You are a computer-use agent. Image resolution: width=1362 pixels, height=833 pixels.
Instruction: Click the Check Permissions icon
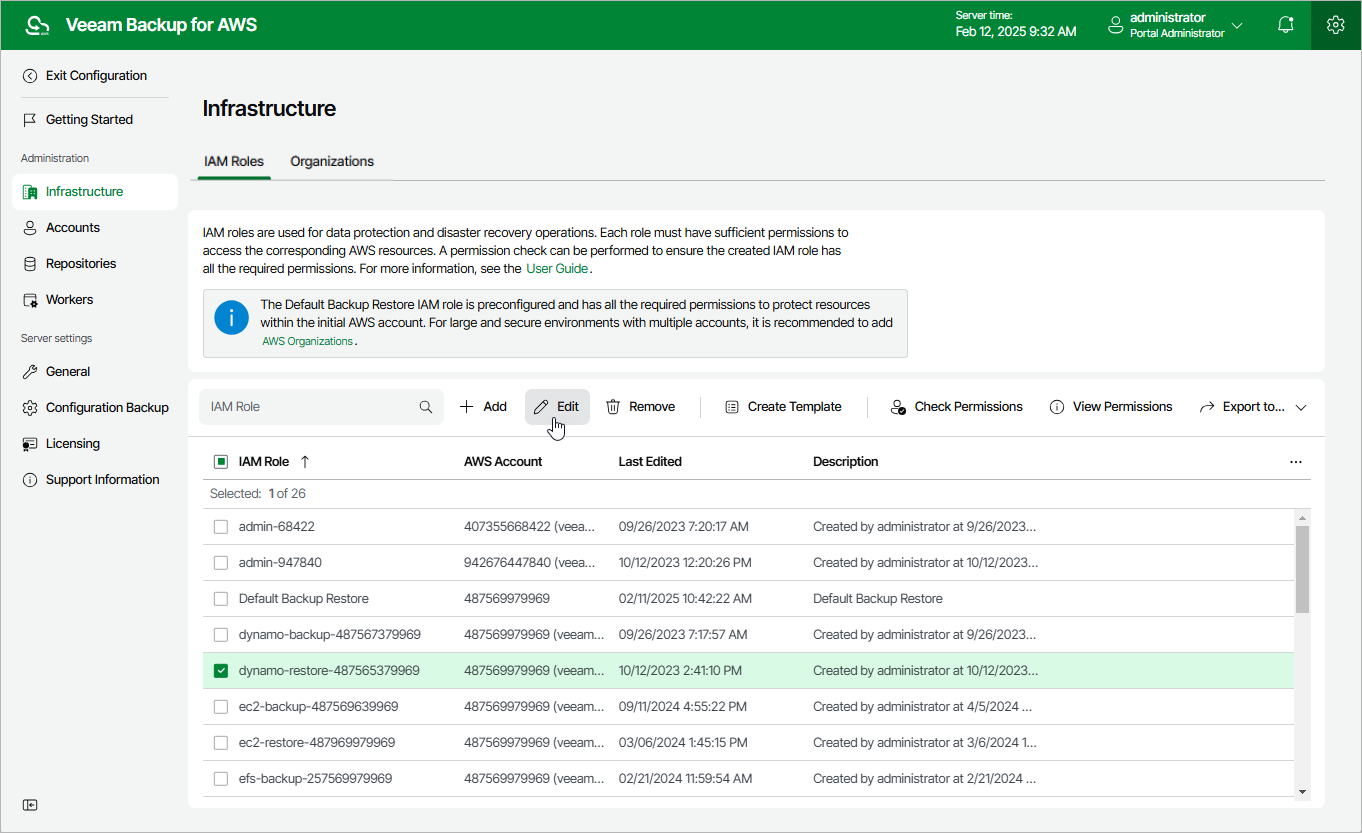tap(897, 407)
